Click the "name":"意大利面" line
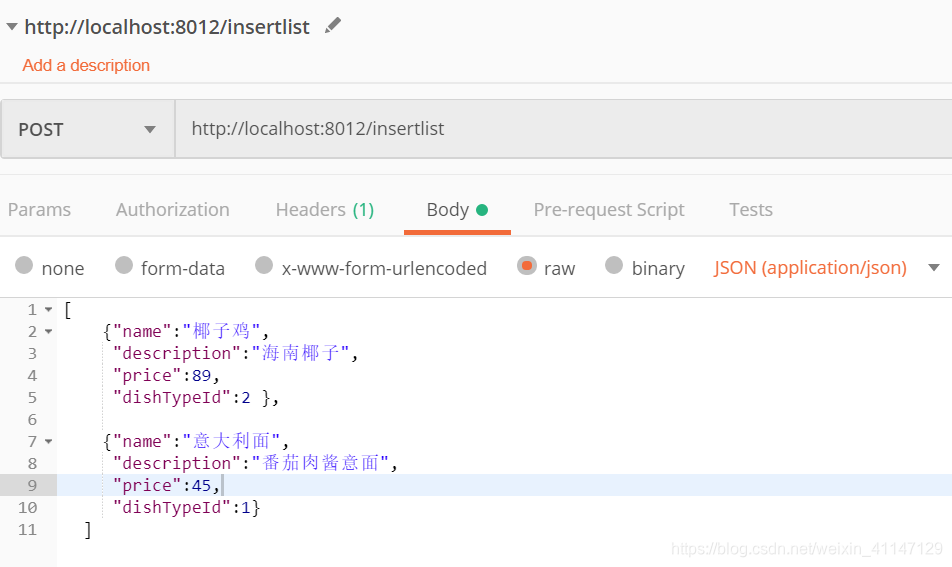The height and width of the screenshot is (567, 952). [x=196, y=441]
